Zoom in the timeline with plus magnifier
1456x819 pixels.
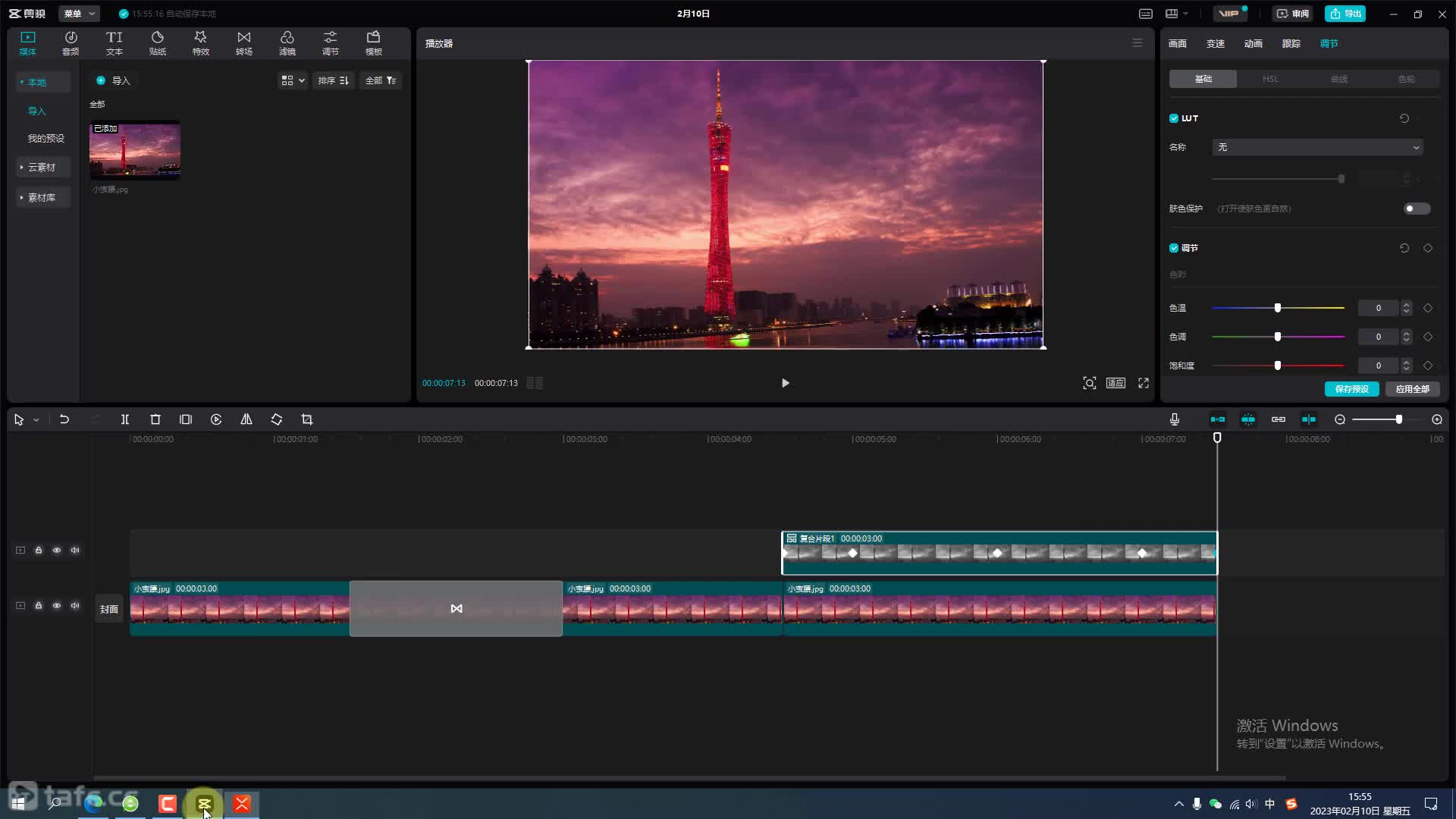coord(1437,419)
